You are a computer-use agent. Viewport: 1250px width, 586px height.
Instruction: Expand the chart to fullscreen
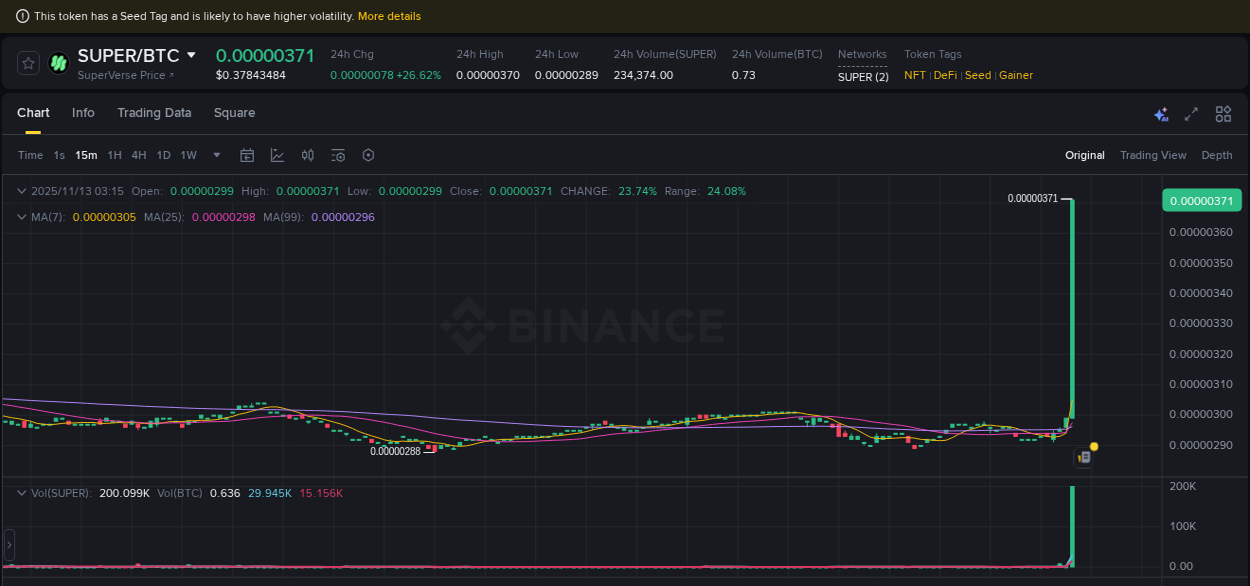1191,114
